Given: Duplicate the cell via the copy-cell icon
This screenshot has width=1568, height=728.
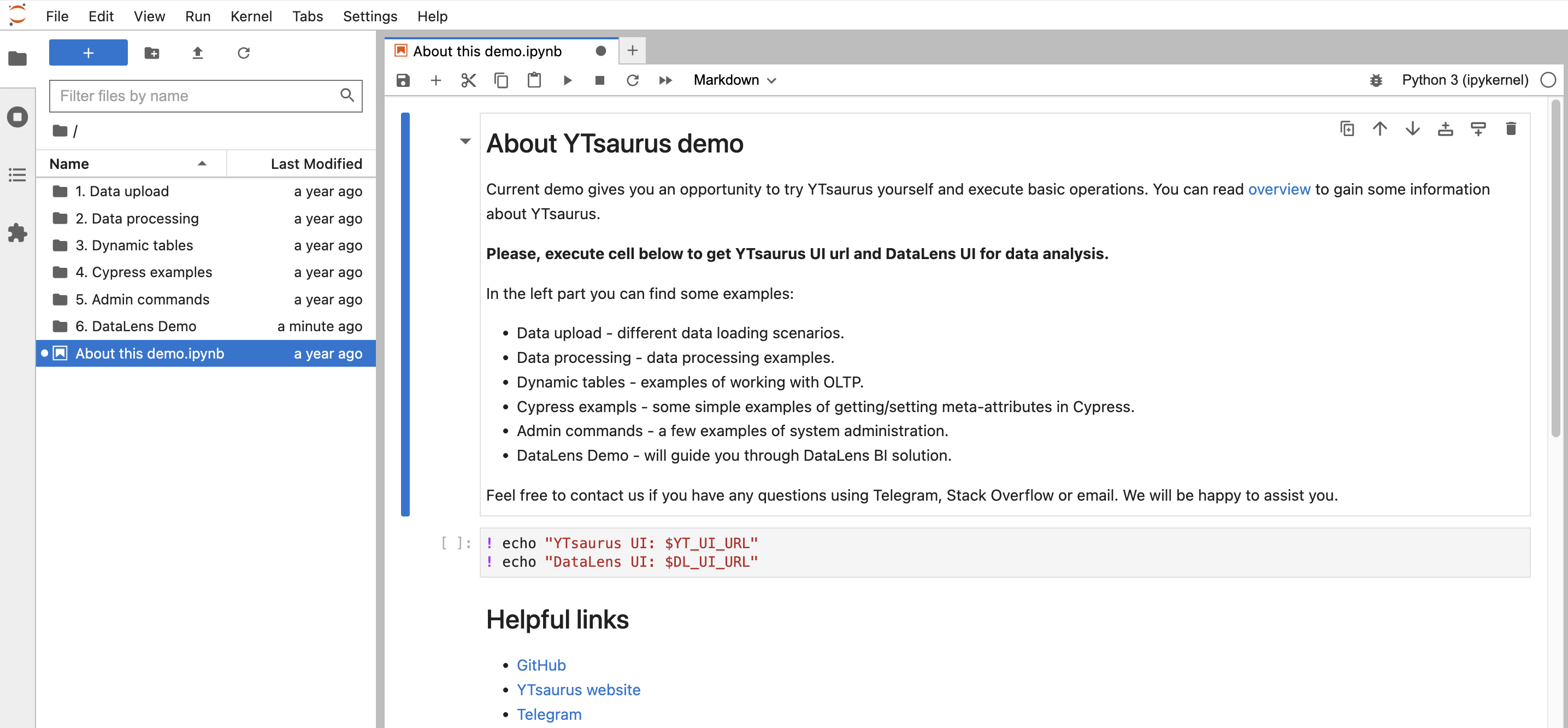Looking at the screenshot, I should click(x=1348, y=128).
